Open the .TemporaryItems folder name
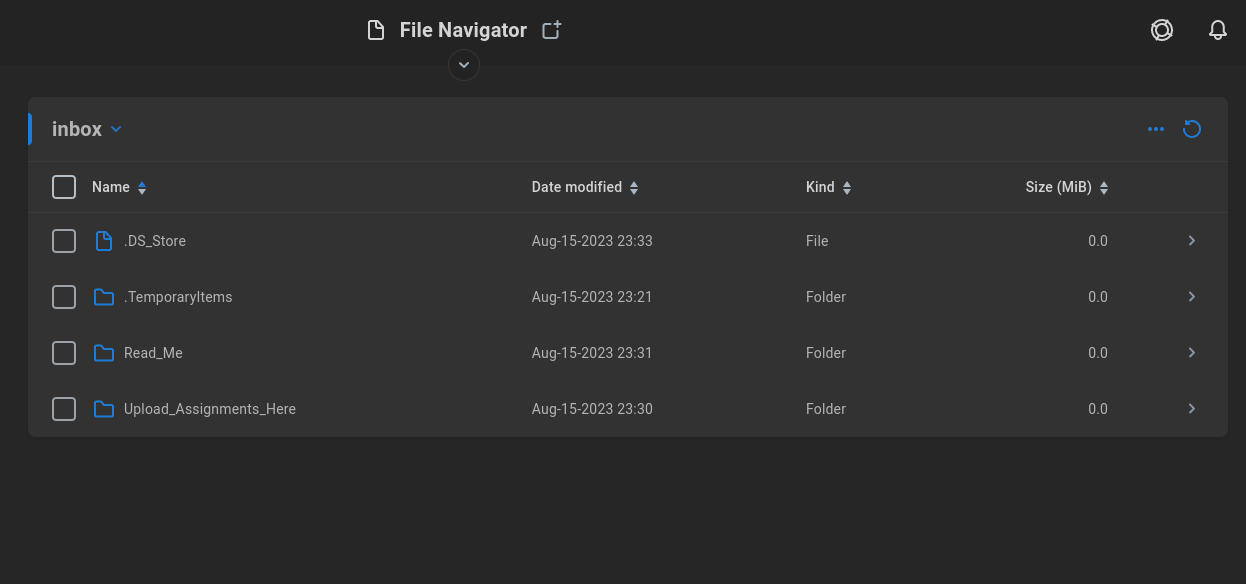This screenshot has height=584, width=1246. [x=178, y=297]
